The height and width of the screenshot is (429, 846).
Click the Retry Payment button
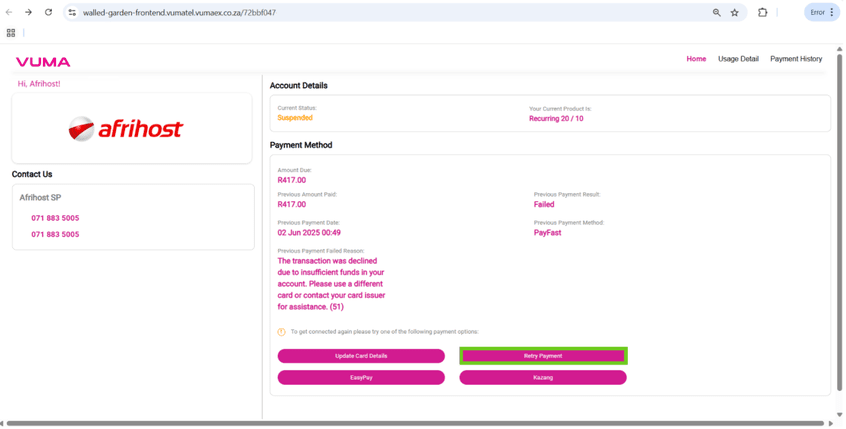pos(543,356)
